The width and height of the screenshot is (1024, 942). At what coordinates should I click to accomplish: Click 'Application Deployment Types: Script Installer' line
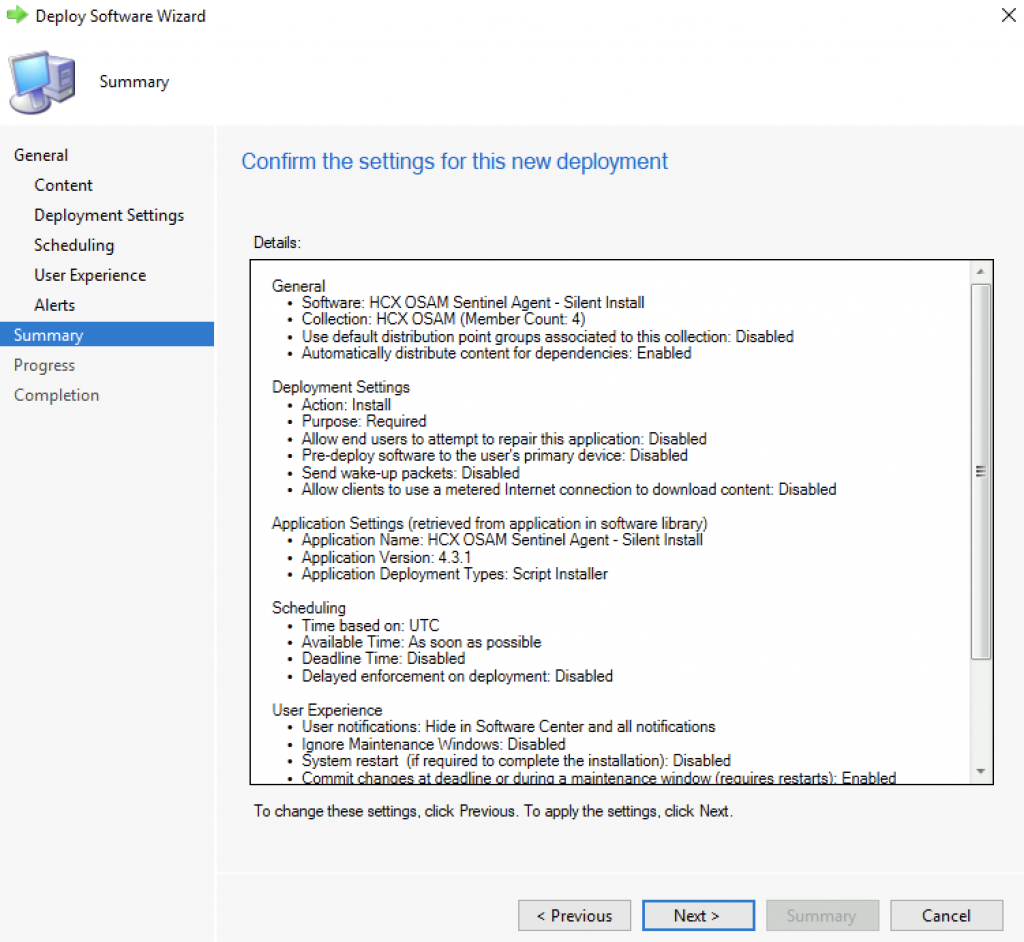click(455, 574)
